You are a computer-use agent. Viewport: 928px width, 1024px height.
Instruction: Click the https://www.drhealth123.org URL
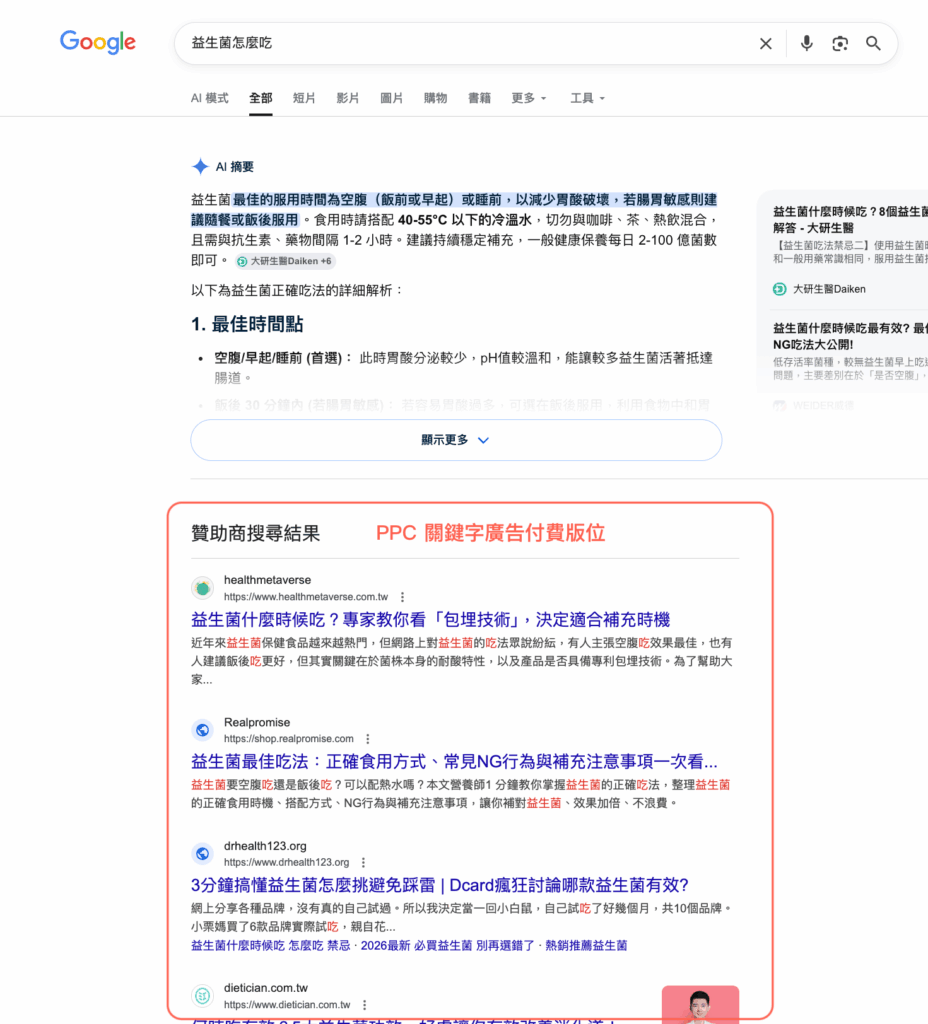(286, 862)
